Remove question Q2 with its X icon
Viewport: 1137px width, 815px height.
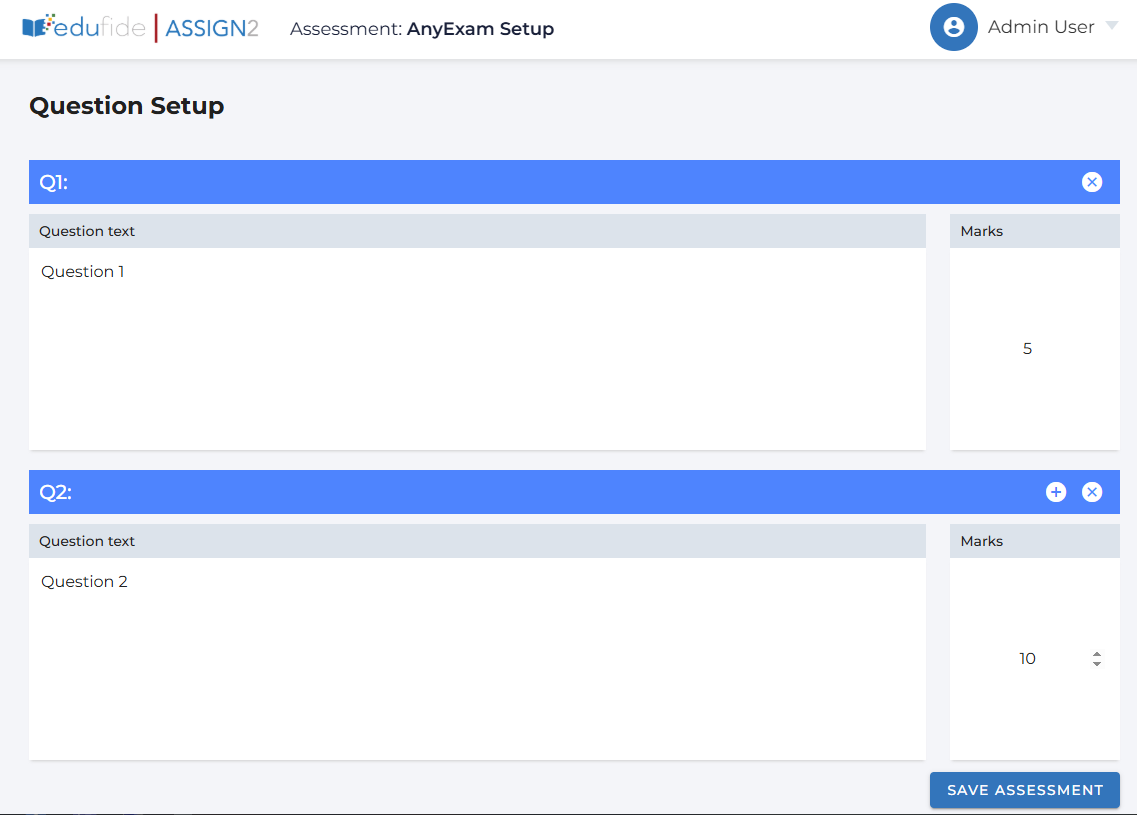1092,491
